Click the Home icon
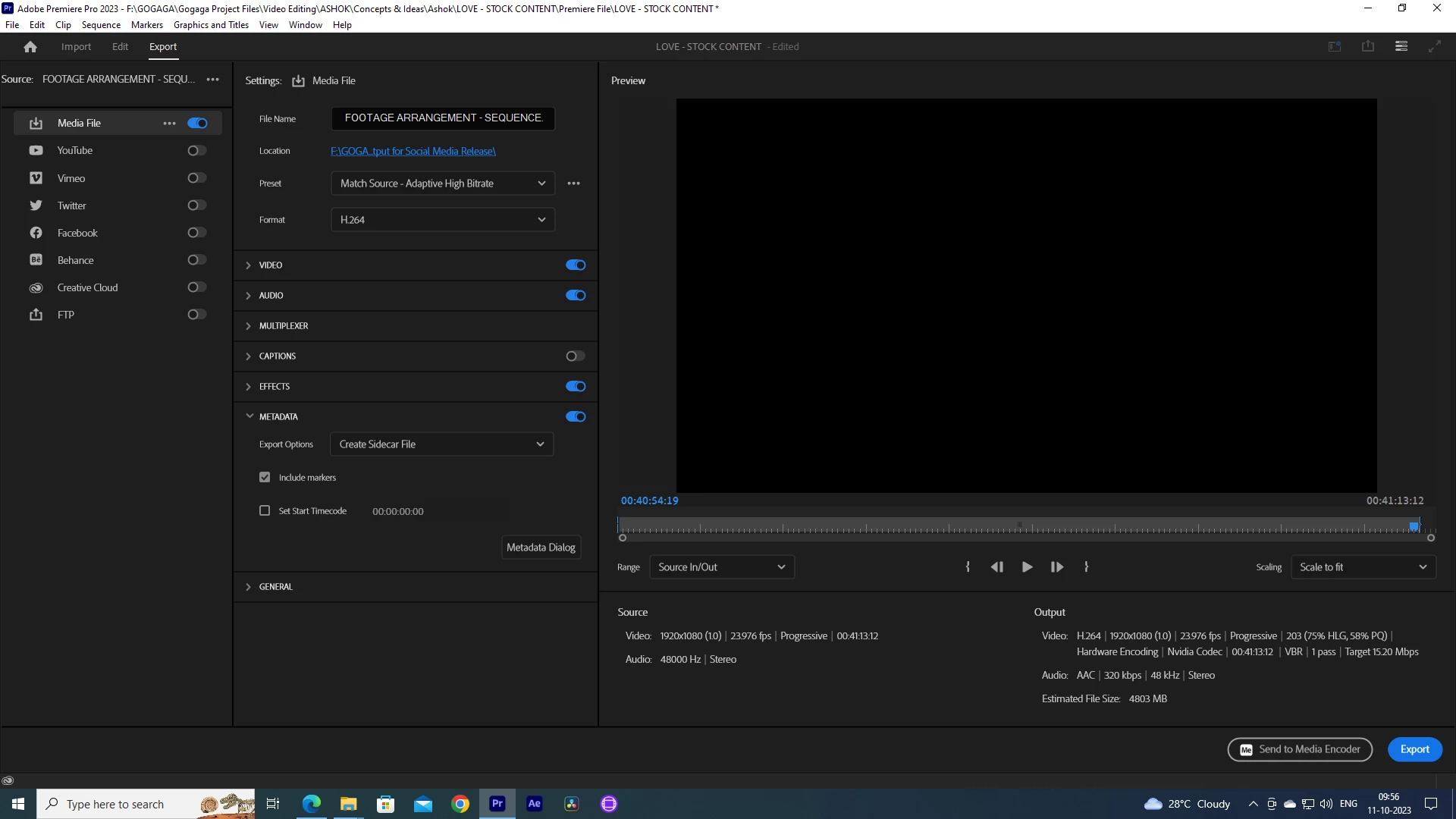 (x=30, y=47)
